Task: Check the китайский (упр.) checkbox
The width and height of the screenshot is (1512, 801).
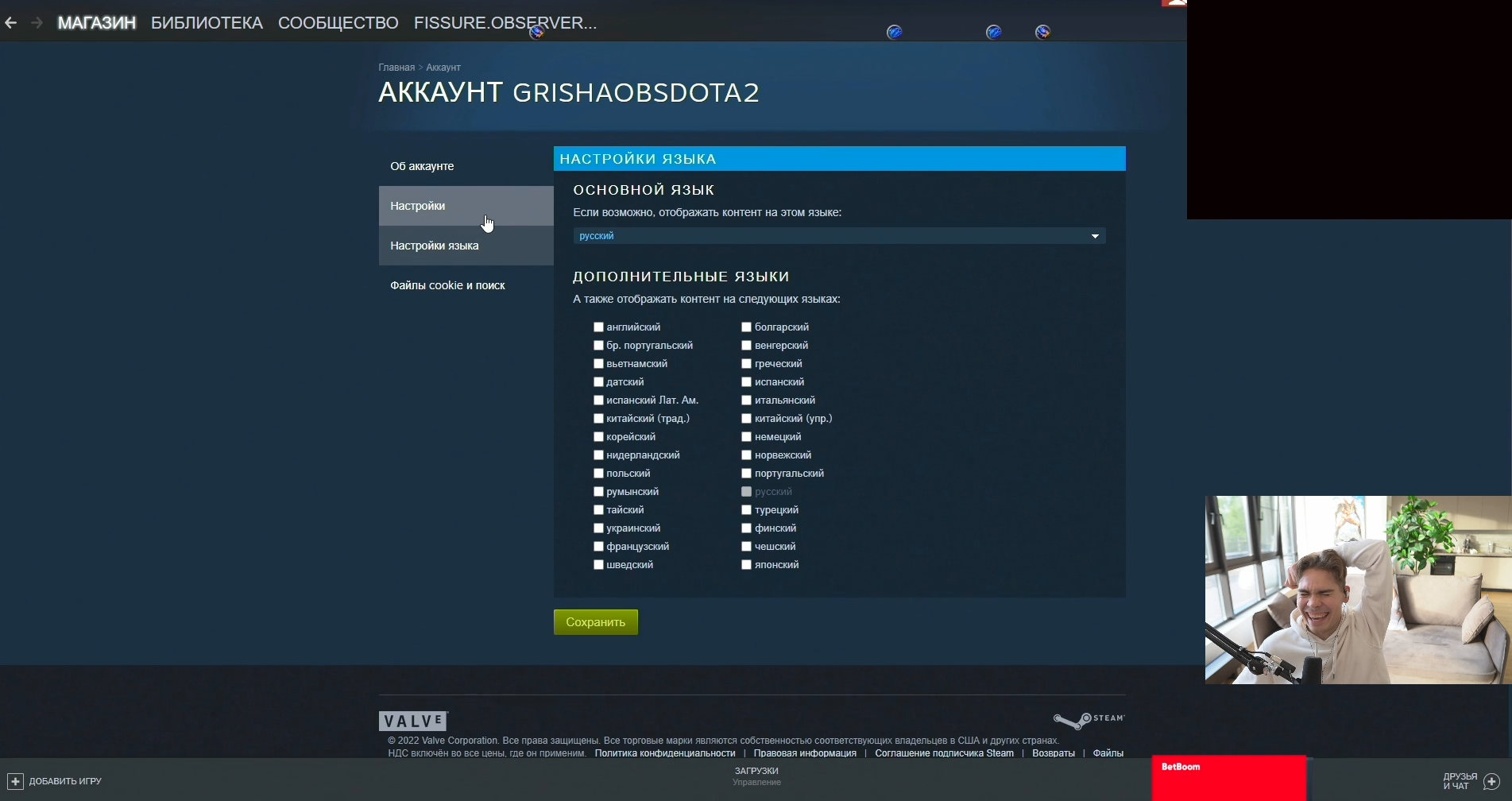Action: (746, 419)
